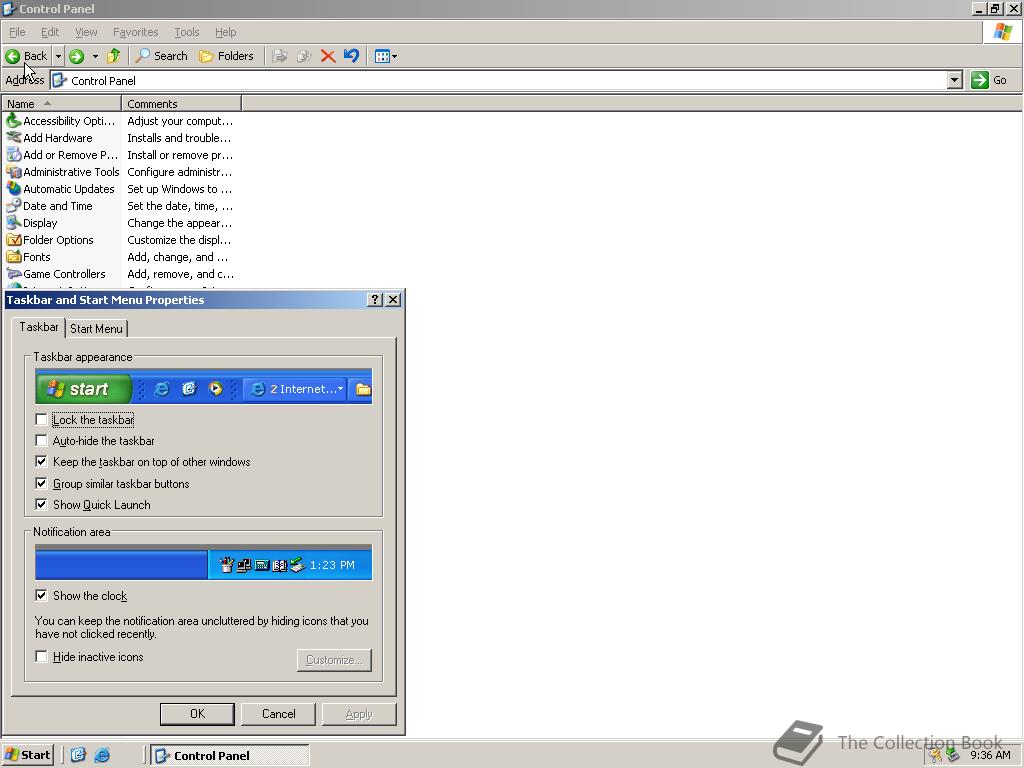This screenshot has width=1024, height=768.
Task: Click 'Set up Windows to …' comment
Action: coord(180,189)
